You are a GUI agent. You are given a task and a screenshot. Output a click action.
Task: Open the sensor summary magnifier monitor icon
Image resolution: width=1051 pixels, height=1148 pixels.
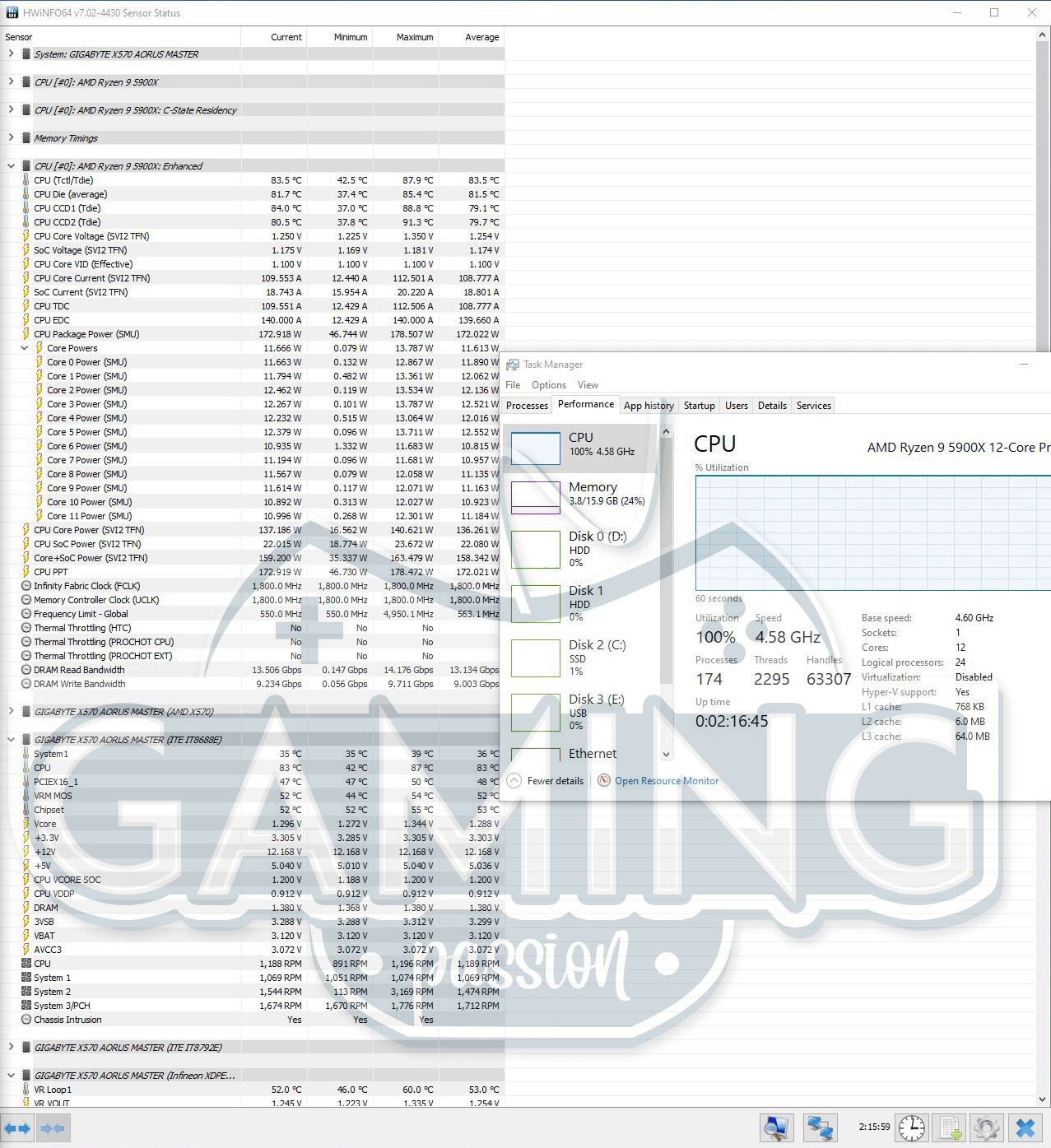(775, 1127)
